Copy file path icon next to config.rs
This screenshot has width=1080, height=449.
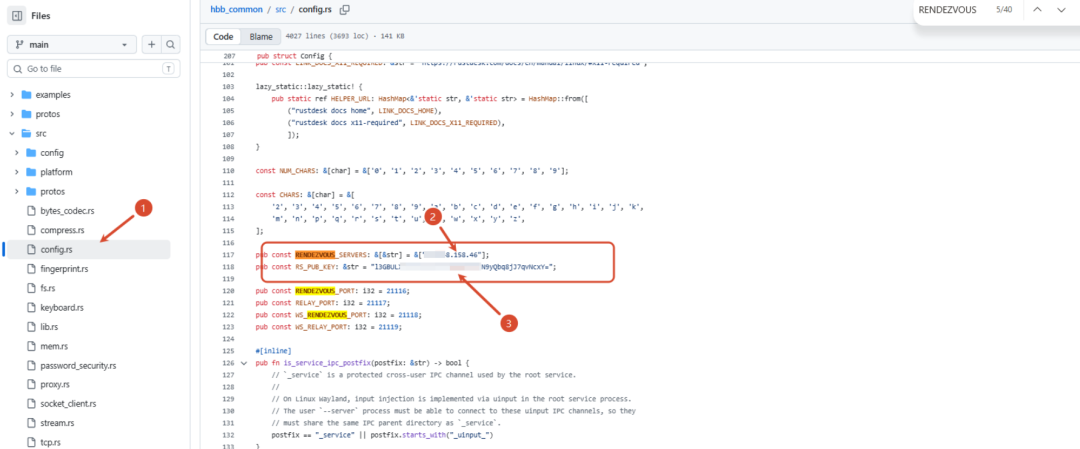[344, 10]
